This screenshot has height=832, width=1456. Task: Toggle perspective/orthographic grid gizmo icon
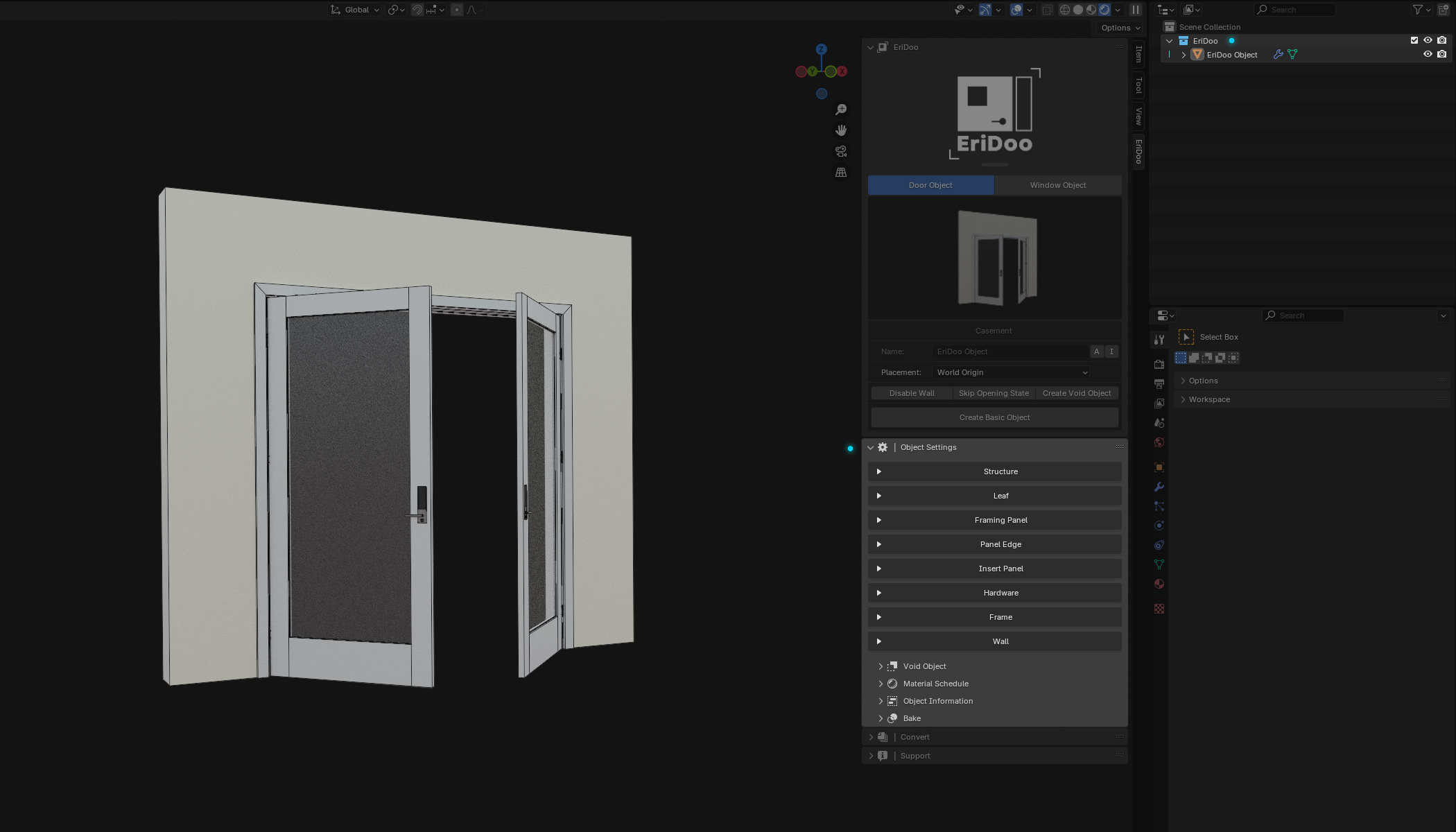coord(841,172)
